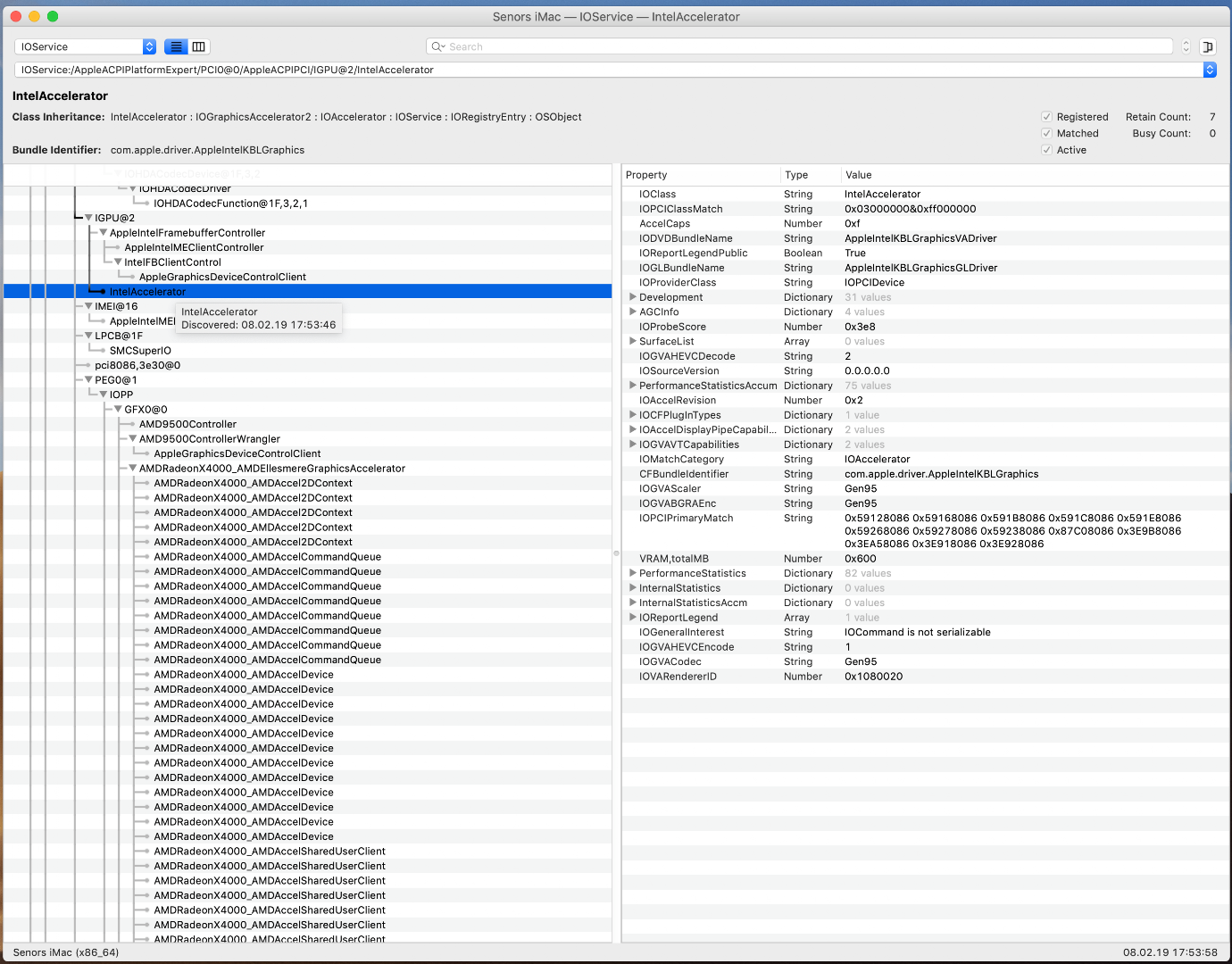Select the AMD9500Controller tree item

pyautogui.click(x=187, y=425)
